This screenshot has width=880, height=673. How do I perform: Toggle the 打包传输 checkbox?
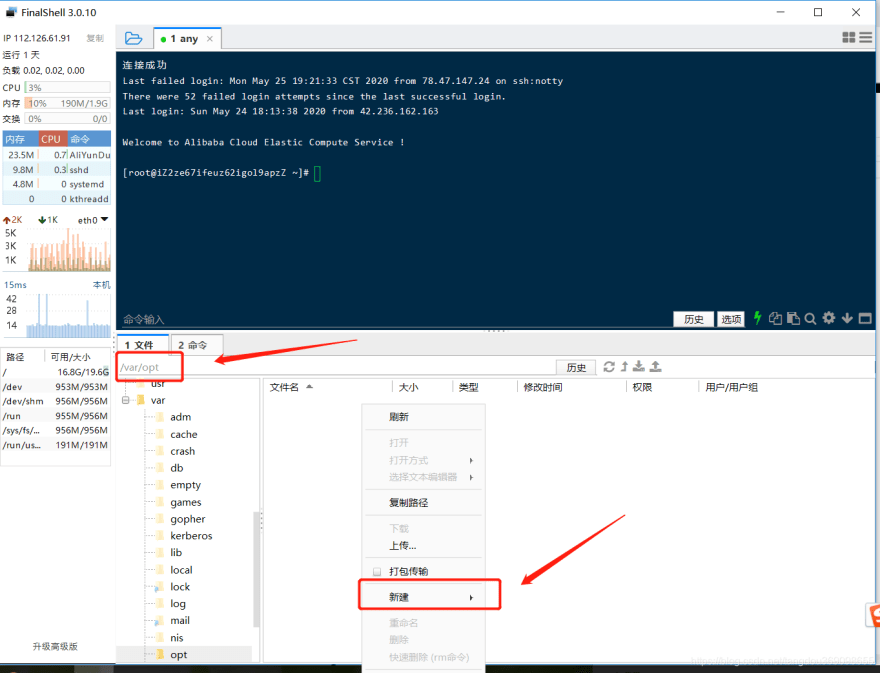pyautogui.click(x=377, y=571)
